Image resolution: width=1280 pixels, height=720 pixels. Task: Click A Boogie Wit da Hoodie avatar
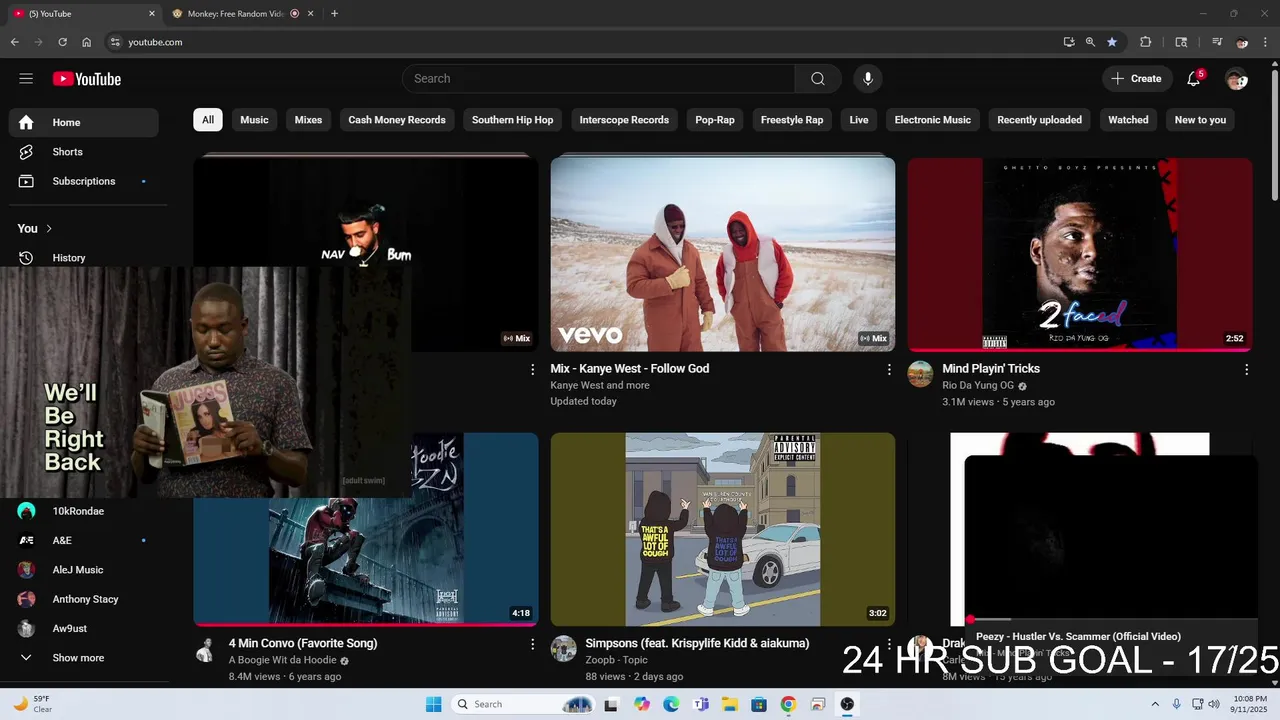click(206, 649)
